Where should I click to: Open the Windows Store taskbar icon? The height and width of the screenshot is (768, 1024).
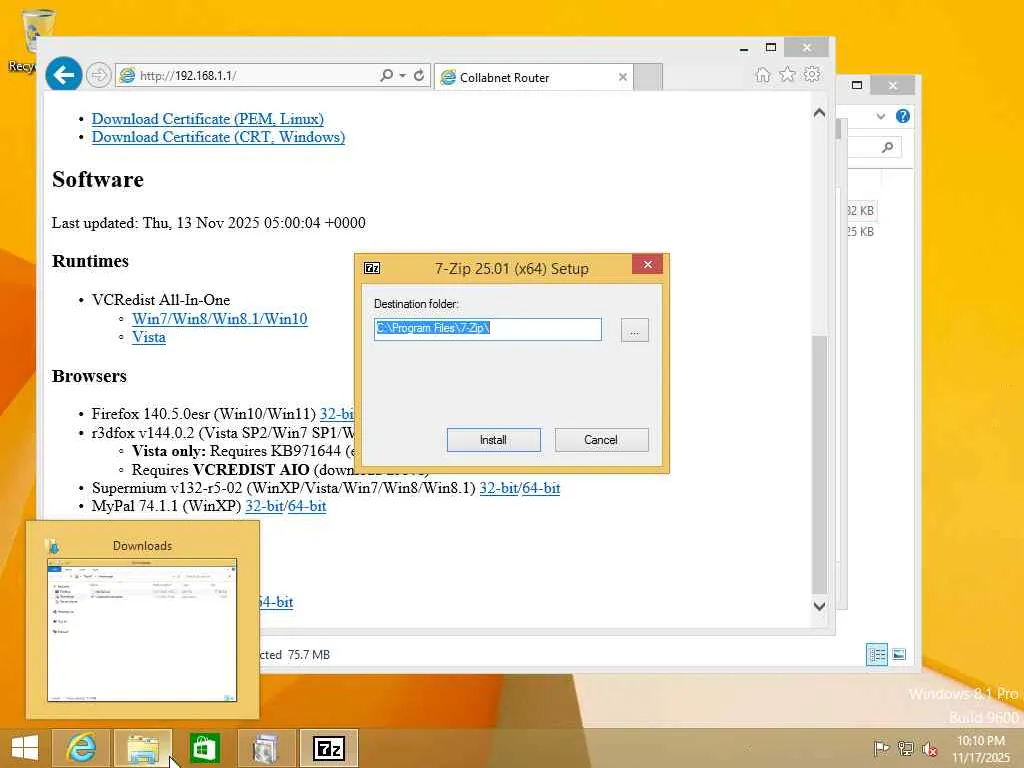click(x=204, y=748)
